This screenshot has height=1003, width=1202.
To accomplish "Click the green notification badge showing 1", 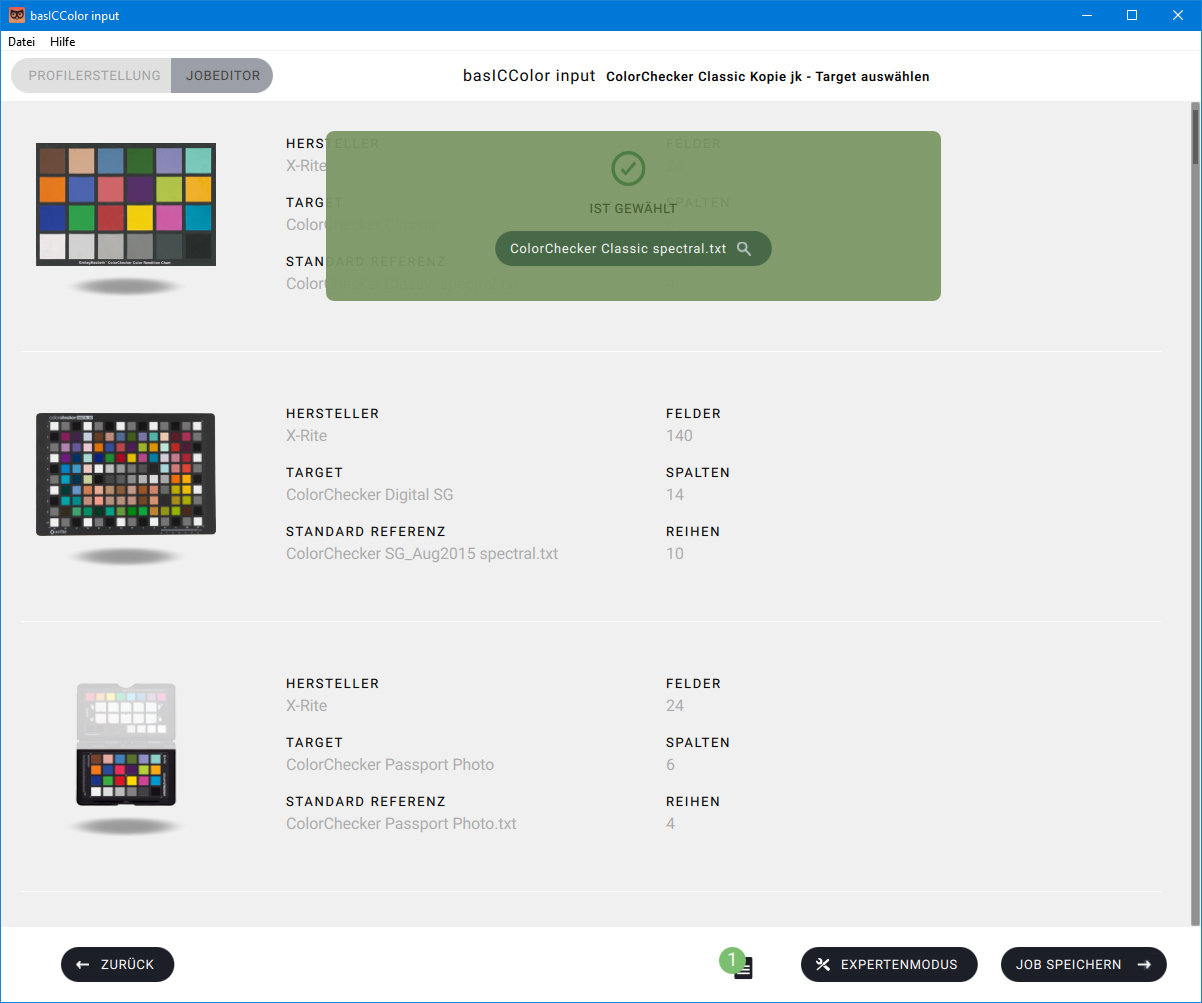I will (731, 960).
